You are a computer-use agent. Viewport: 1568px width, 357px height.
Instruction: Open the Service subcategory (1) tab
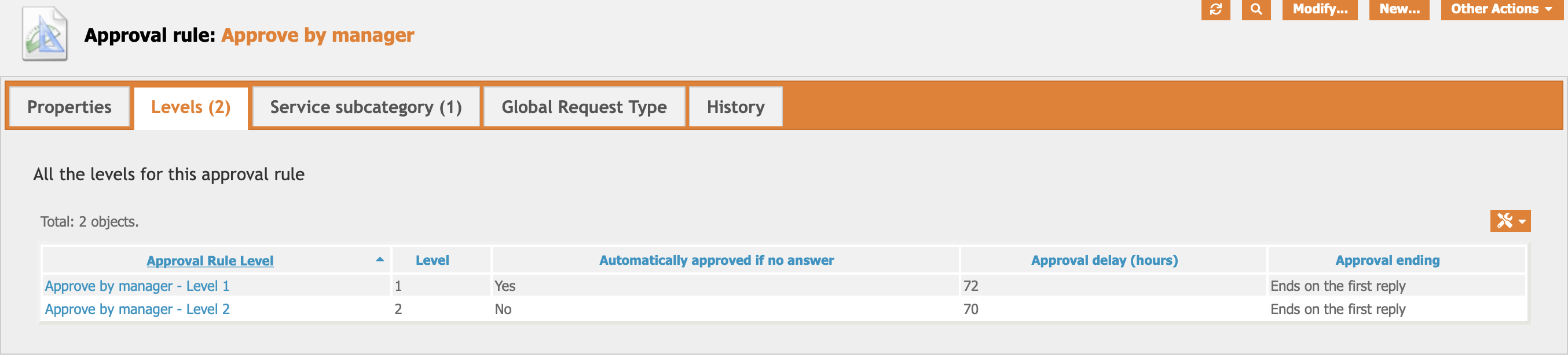tap(366, 107)
